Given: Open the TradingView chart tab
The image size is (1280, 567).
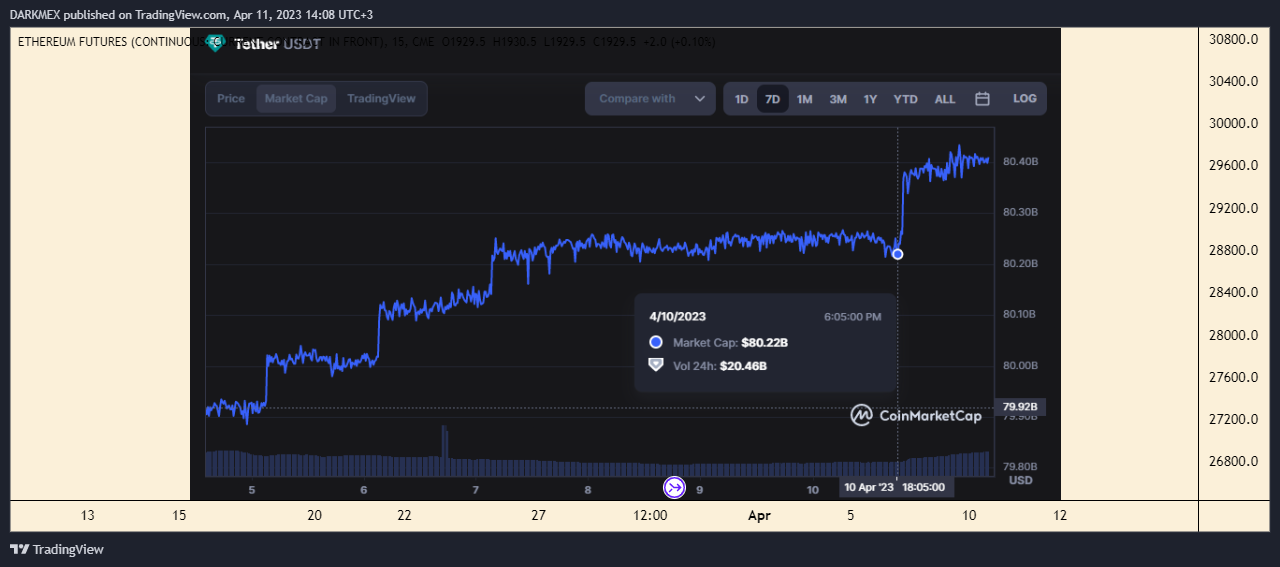Looking at the screenshot, I should coord(381,99).
